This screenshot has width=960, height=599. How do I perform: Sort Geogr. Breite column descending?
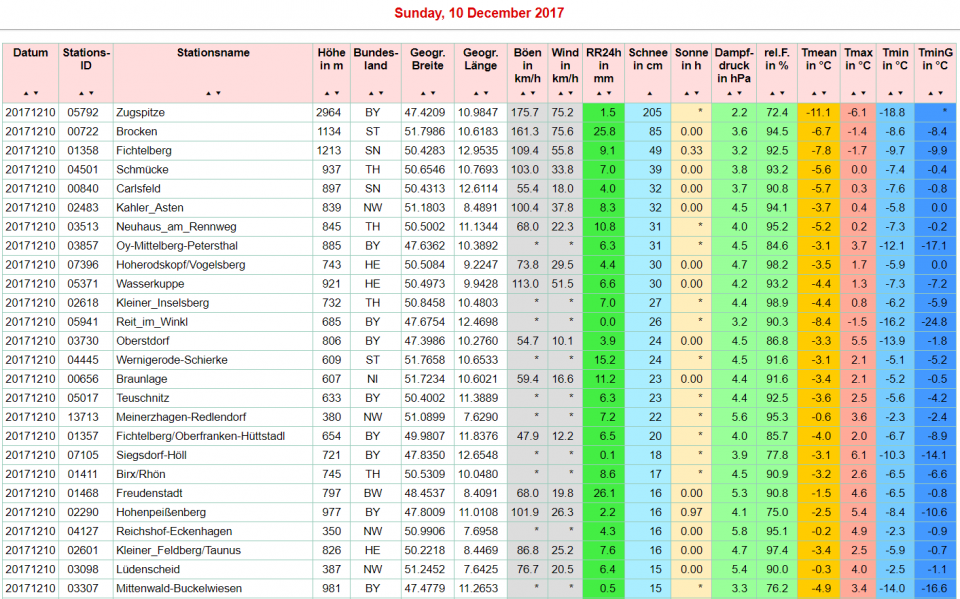432,93
